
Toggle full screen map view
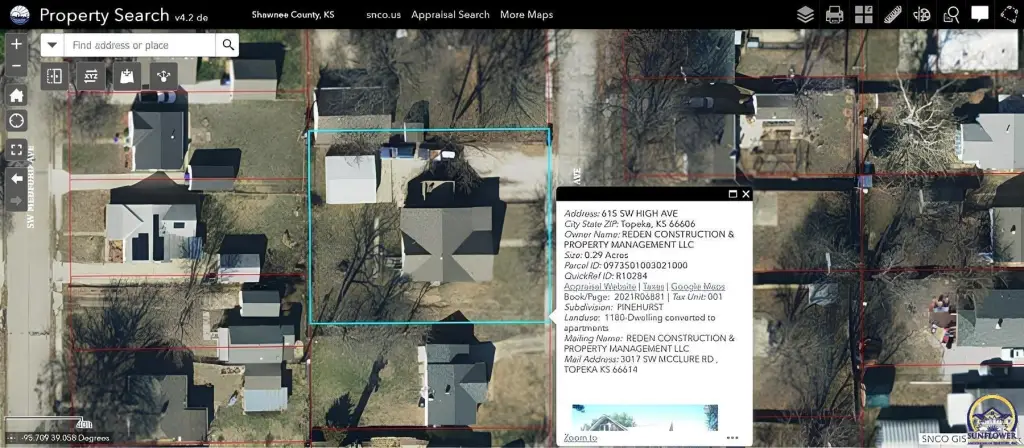pyautogui.click(x=16, y=150)
